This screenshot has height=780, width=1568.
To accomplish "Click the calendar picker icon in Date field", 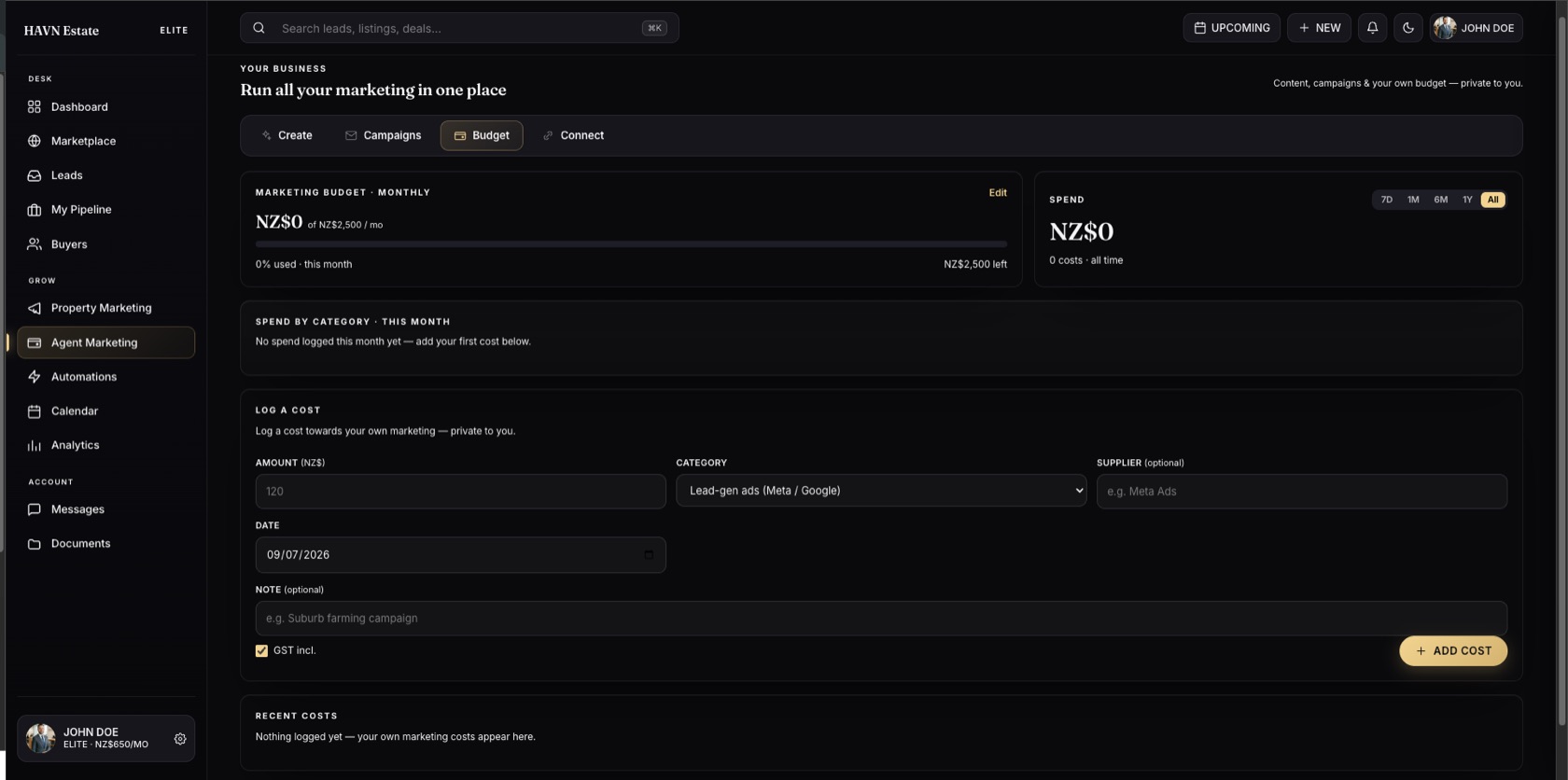I will coord(649,555).
